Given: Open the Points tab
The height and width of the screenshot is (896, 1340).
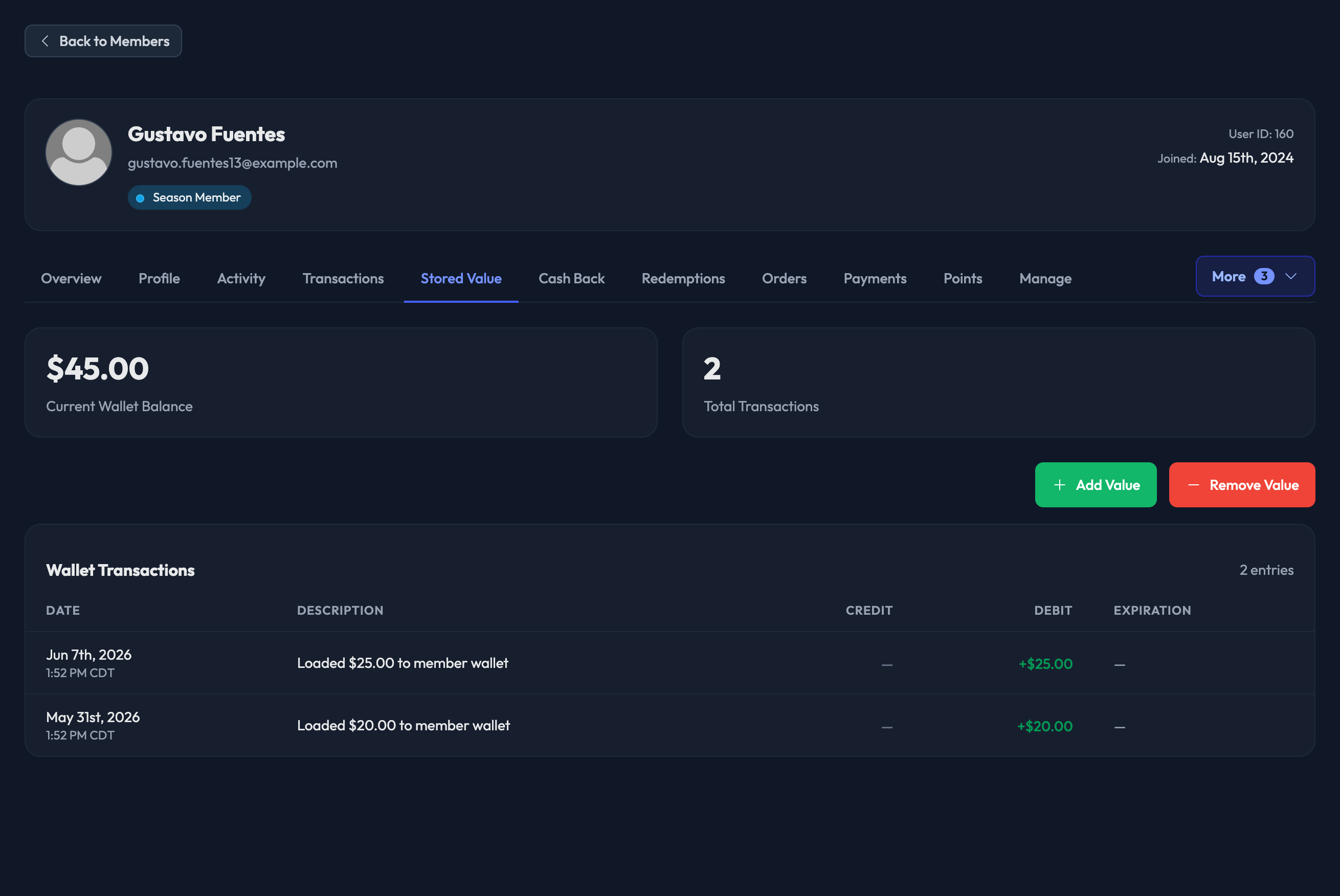Looking at the screenshot, I should coord(963,279).
